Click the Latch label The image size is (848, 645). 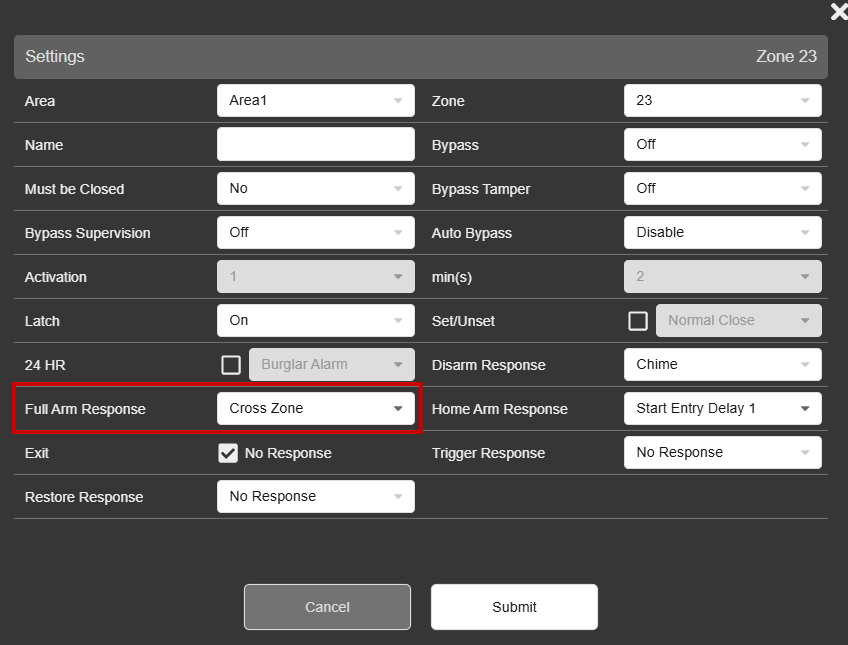tap(42, 321)
